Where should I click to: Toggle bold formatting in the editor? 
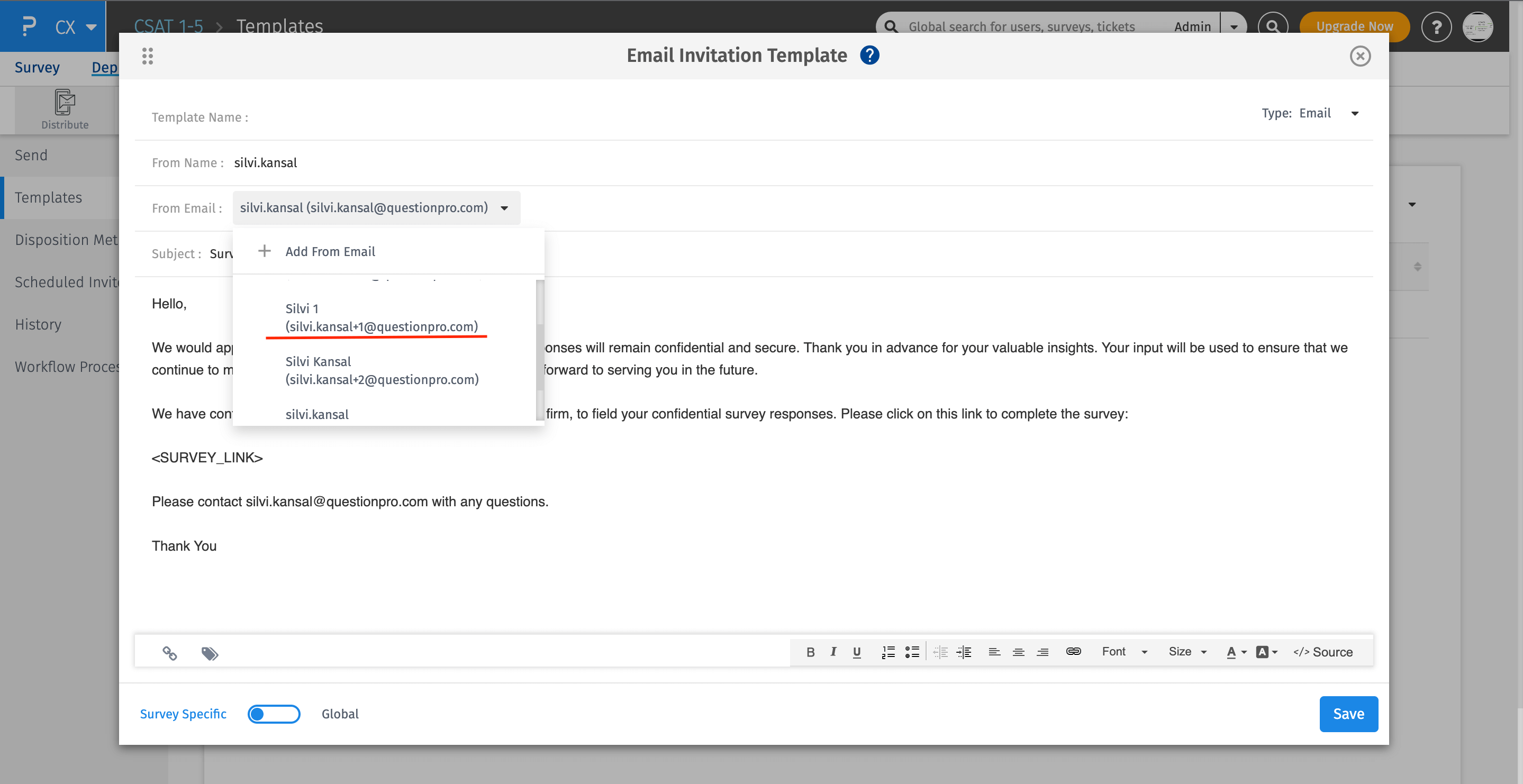coord(811,652)
